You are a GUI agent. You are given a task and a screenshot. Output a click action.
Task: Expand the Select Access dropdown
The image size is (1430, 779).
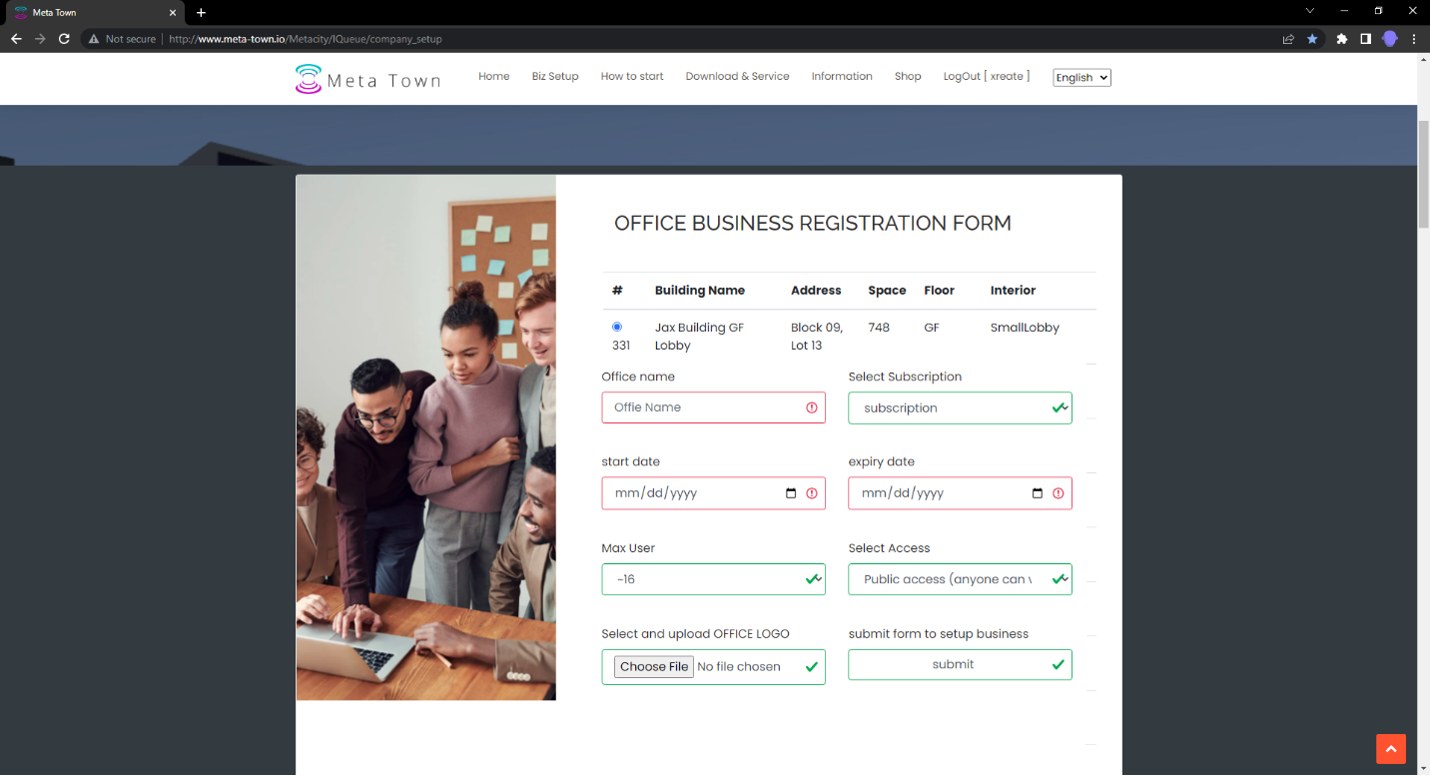[x=960, y=579]
